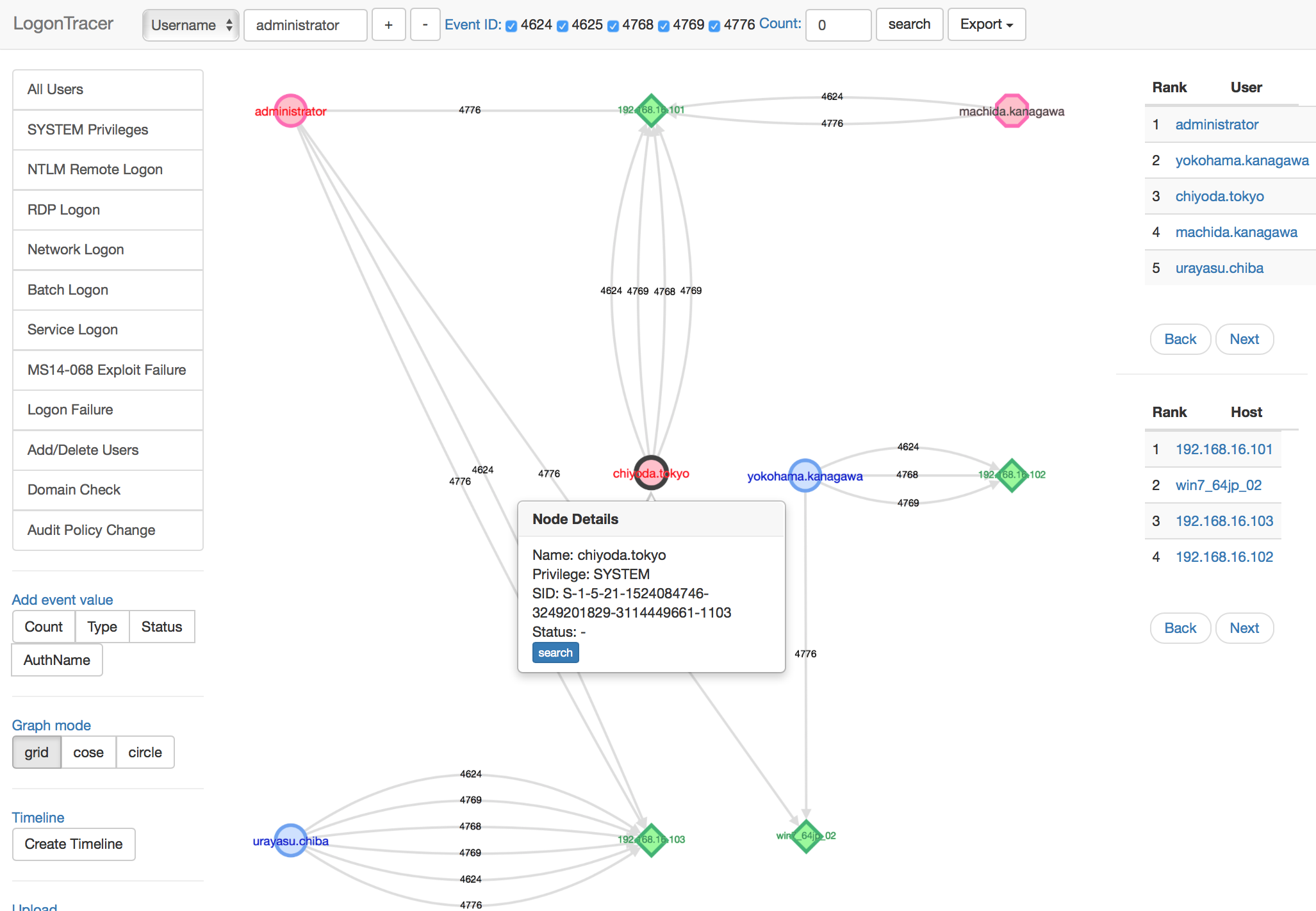Select the machida.kanagawa octagon node

(1012, 111)
